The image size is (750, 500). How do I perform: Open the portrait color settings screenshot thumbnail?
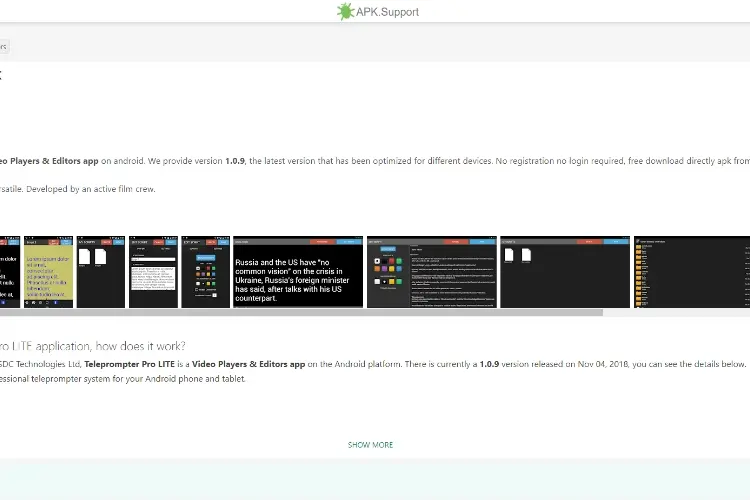(206, 272)
